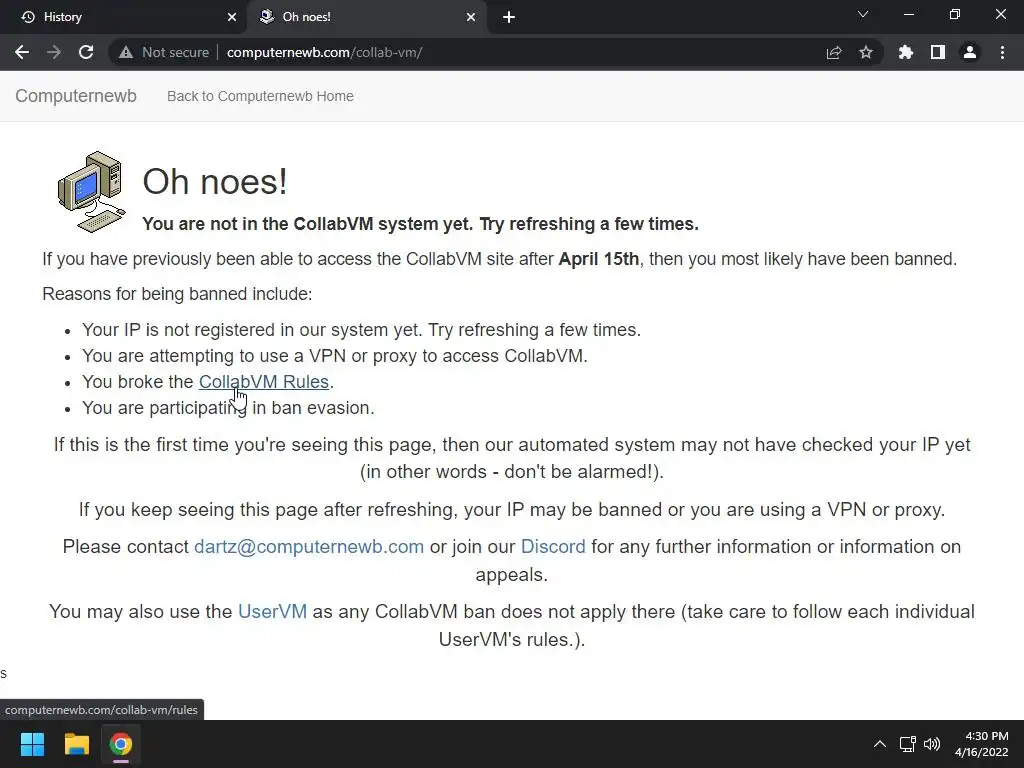Open the volume speaker tray icon
This screenshot has width=1024, height=768.
click(932, 744)
